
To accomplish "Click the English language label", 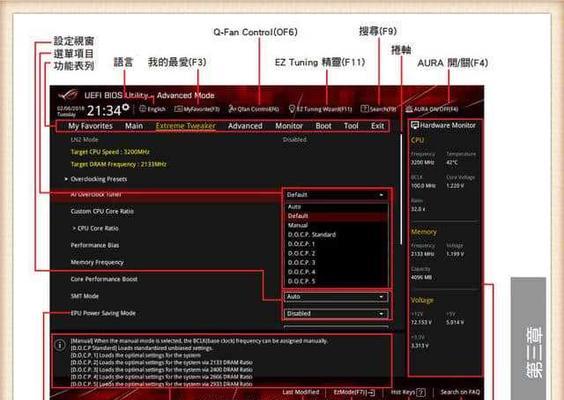I will click(x=157, y=109).
